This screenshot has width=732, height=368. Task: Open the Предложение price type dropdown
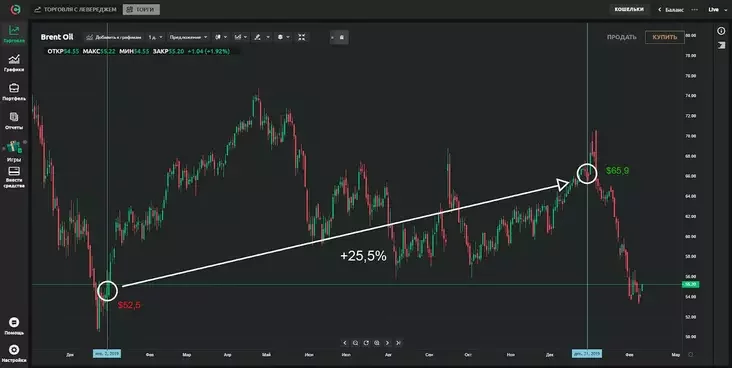(x=189, y=37)
